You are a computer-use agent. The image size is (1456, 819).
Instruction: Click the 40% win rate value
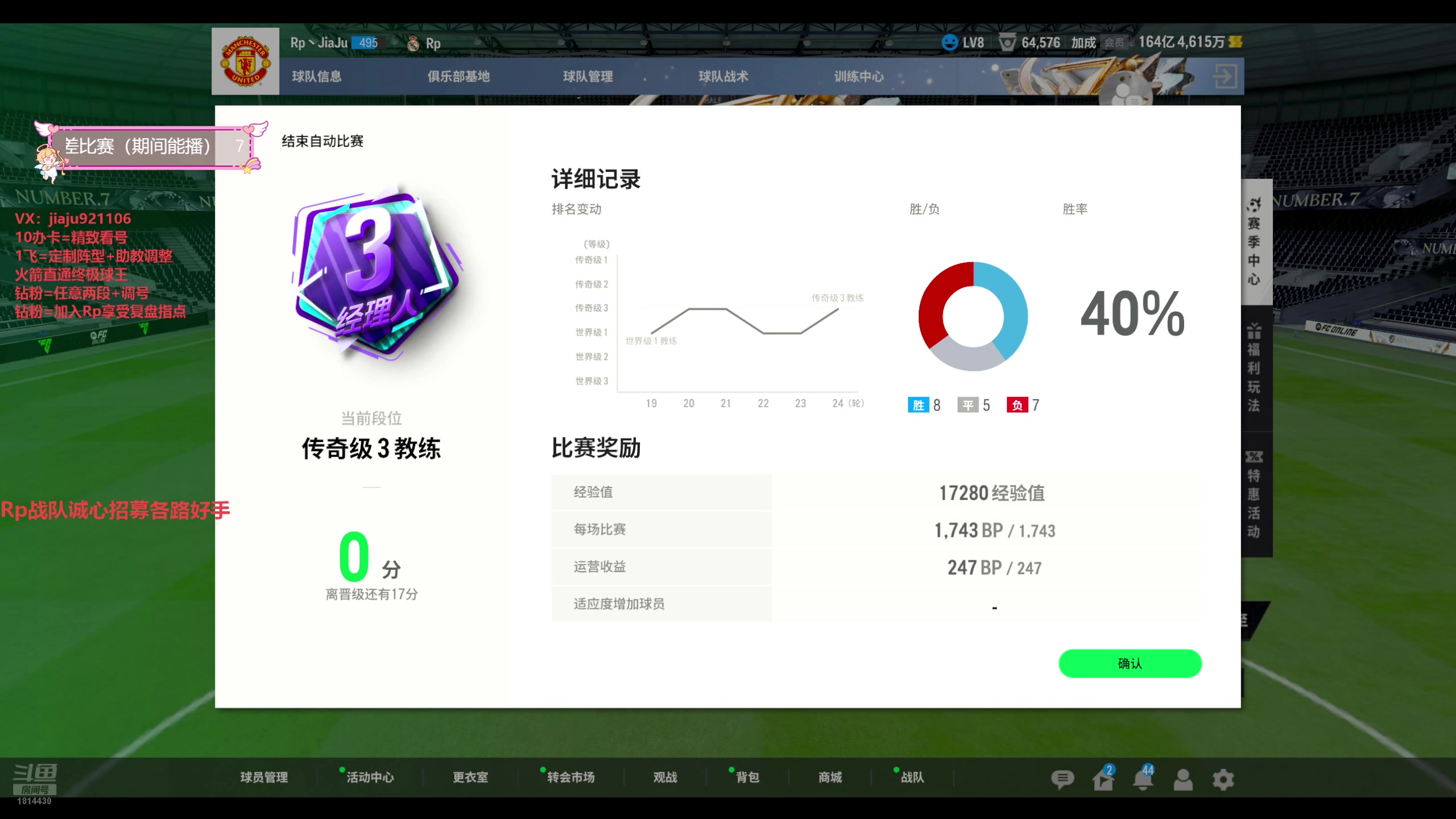coord(1132,313)
